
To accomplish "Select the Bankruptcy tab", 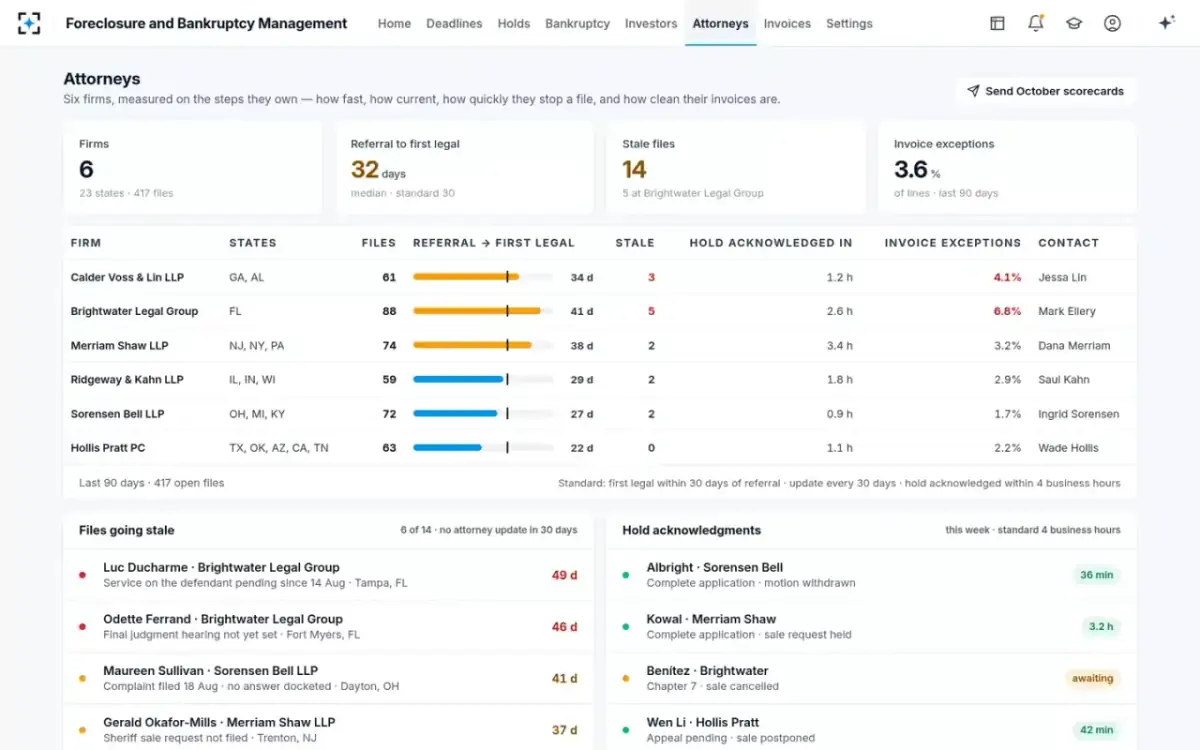I will click(x=577, y=23).
